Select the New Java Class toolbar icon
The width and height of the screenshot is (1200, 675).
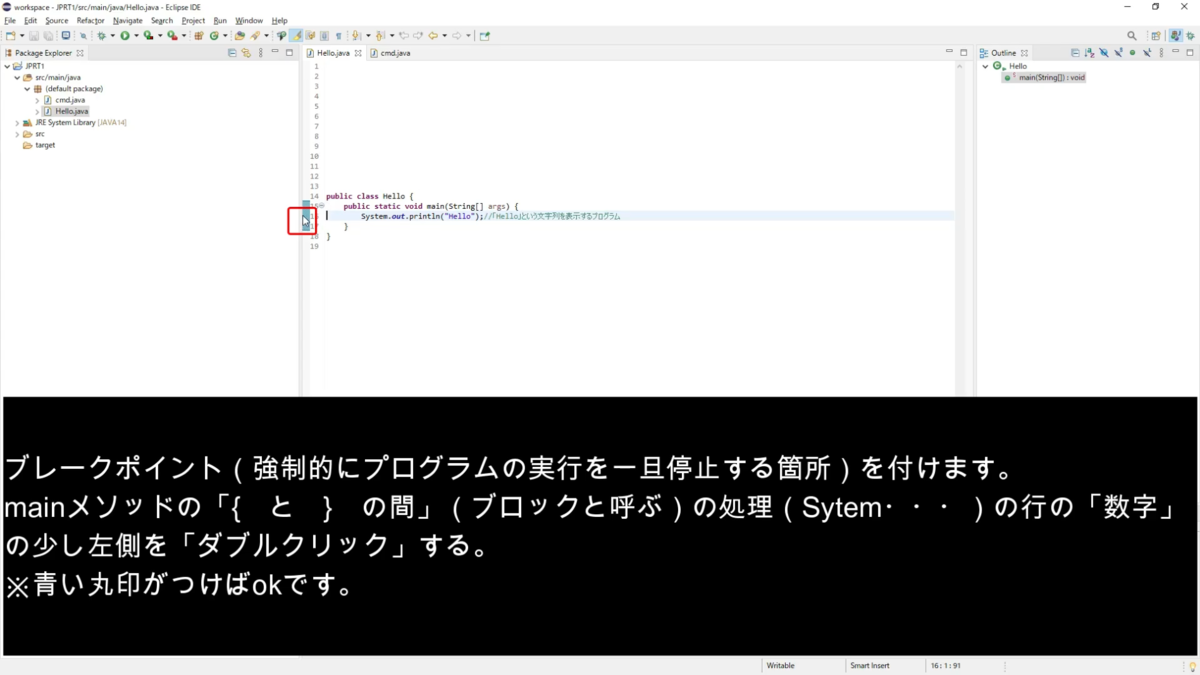click(x=214, y=35)
